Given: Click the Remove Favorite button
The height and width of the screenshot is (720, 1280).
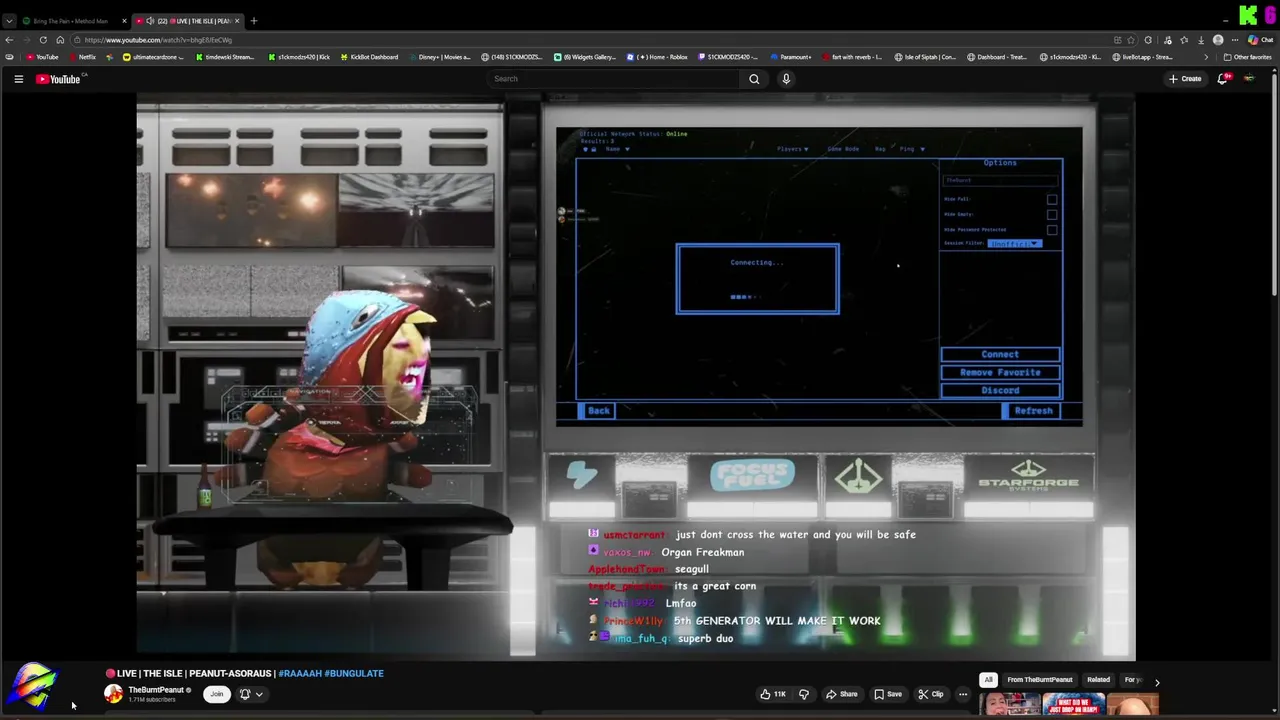Looking at the screenshot, I should click(1000, 372).
